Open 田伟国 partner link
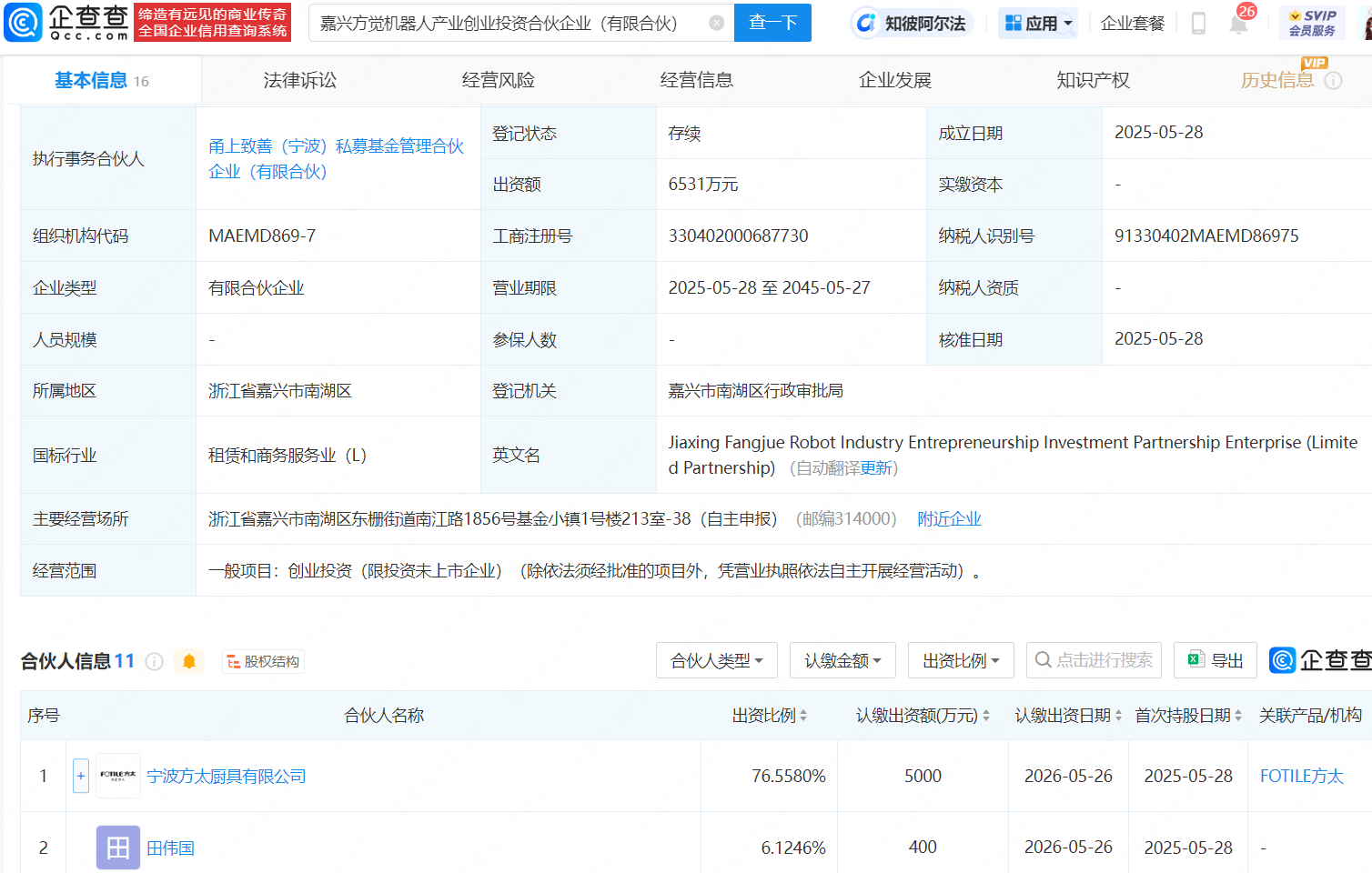The image size is (1372, 873). click(170, 848)
